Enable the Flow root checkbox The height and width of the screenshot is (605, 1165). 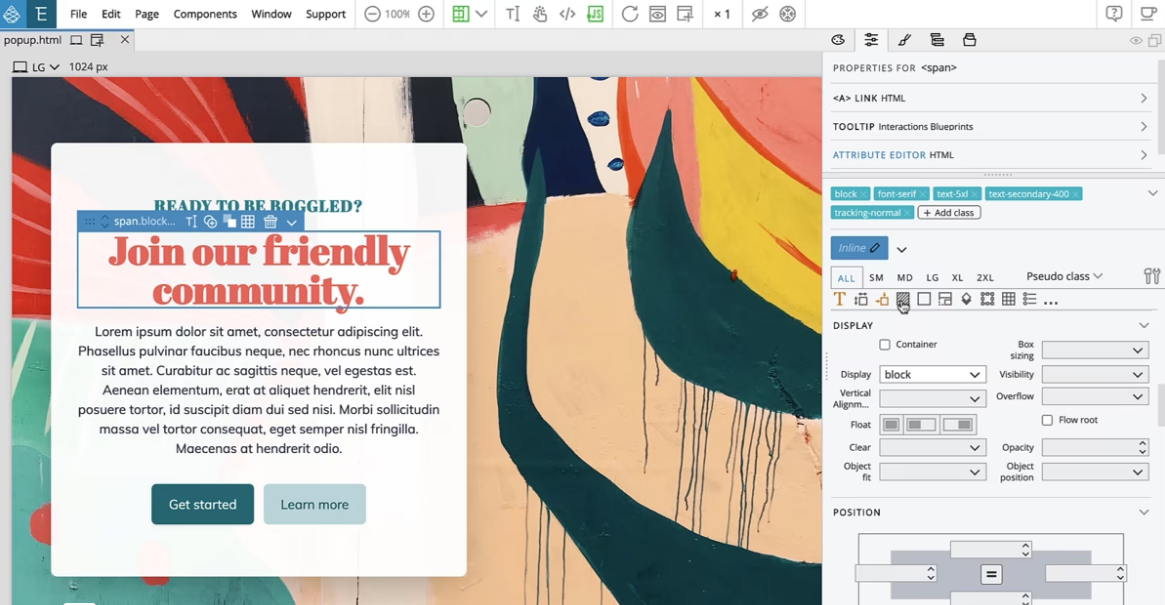1046,420
